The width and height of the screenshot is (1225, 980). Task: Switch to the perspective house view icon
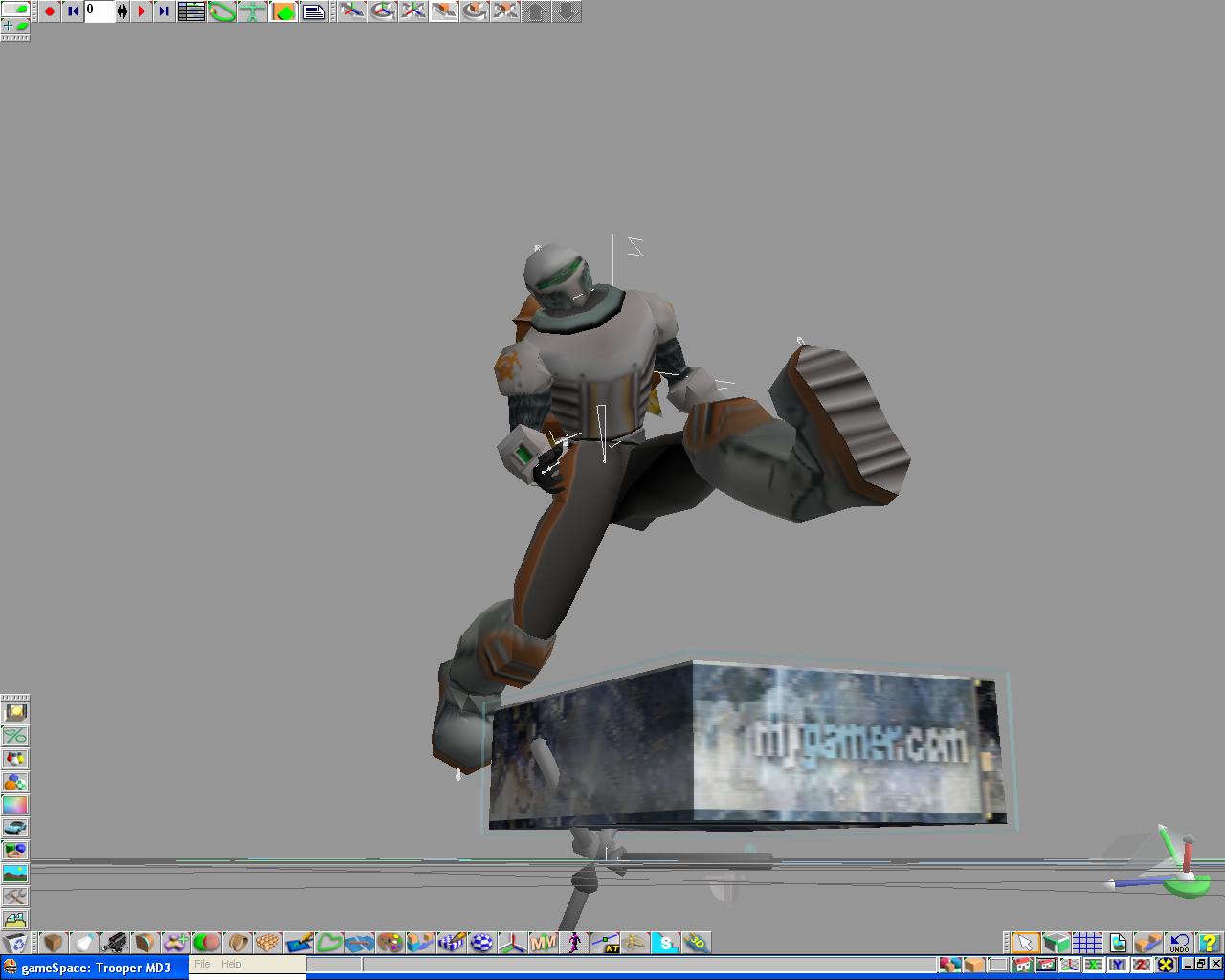click(x=1022, y=965)
